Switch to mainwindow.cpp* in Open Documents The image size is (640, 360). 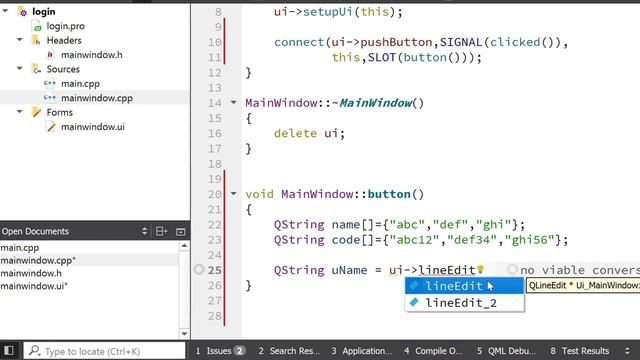(38, 260)
